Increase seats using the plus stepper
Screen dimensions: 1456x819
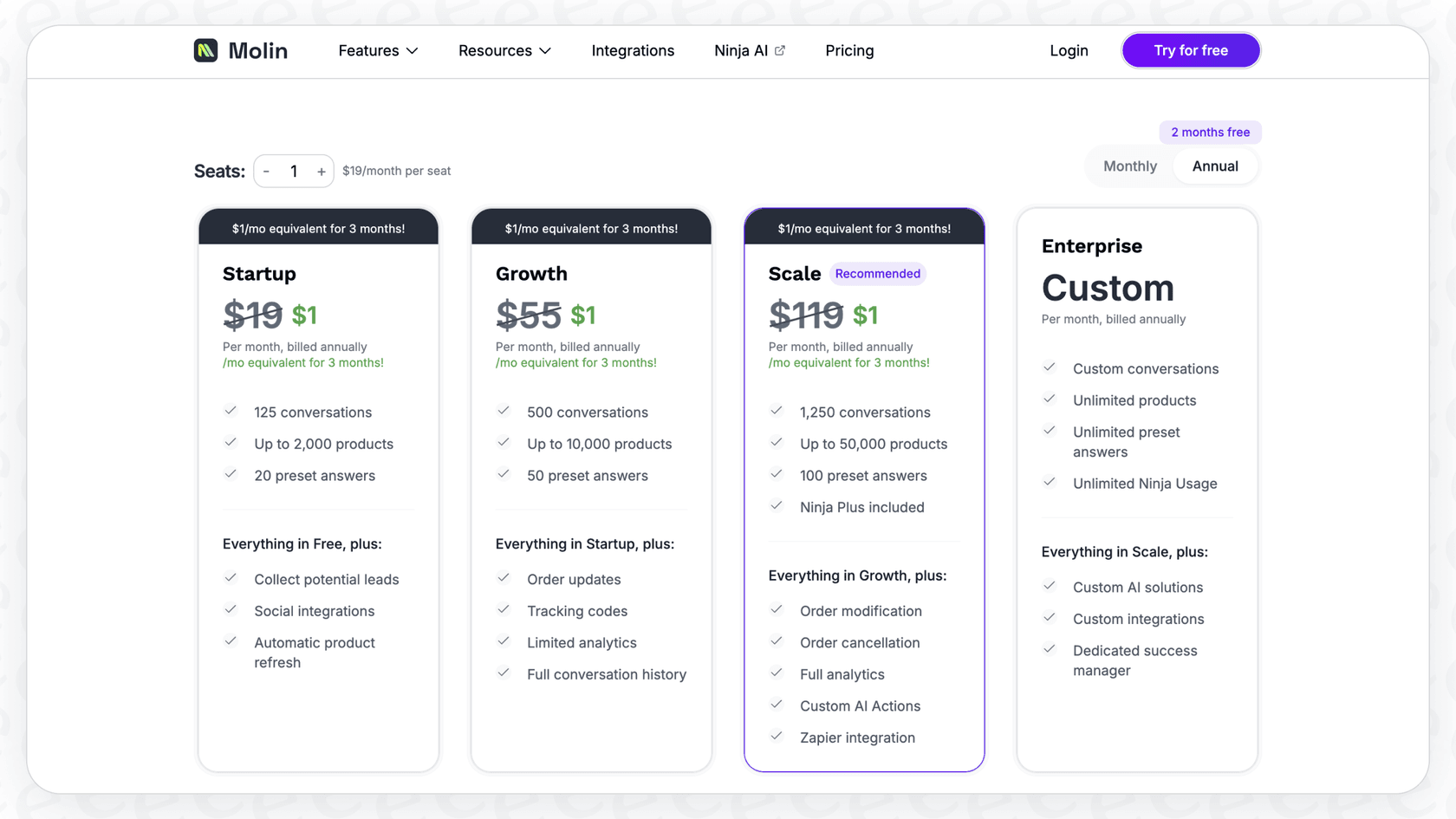[320, 171]
